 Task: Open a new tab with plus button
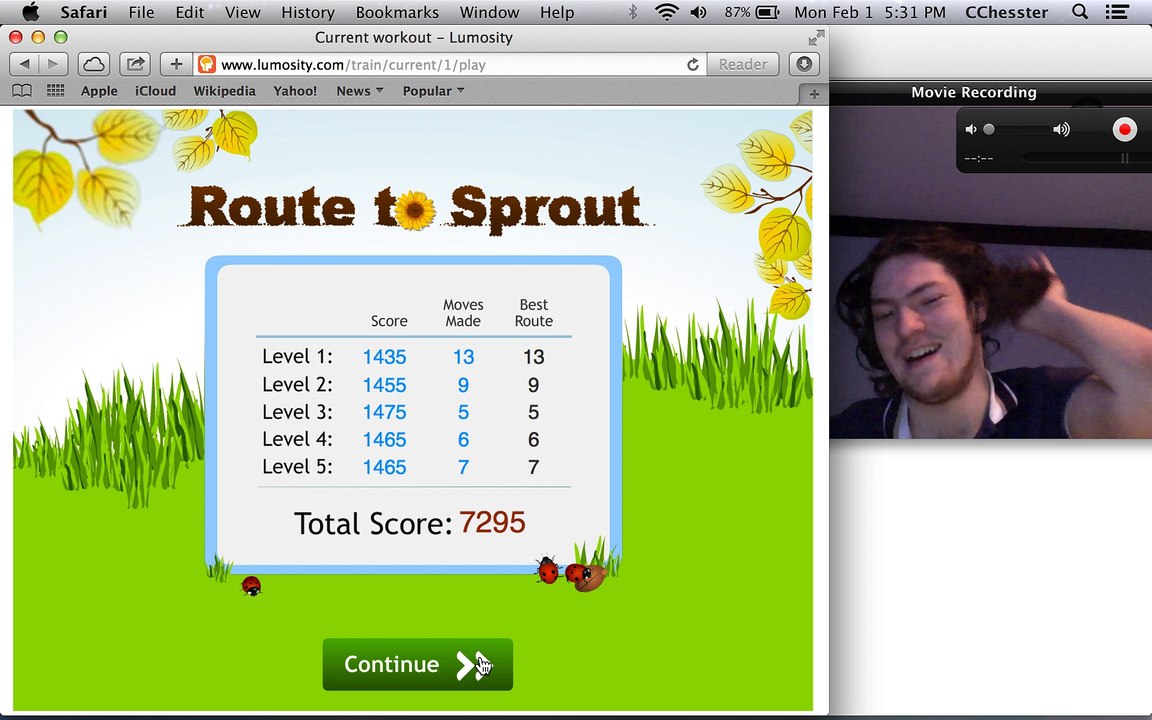tap(813, 94)
